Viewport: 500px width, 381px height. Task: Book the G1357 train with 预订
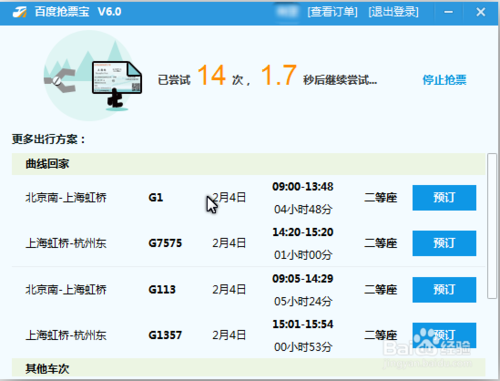click(x=444, y=335)
